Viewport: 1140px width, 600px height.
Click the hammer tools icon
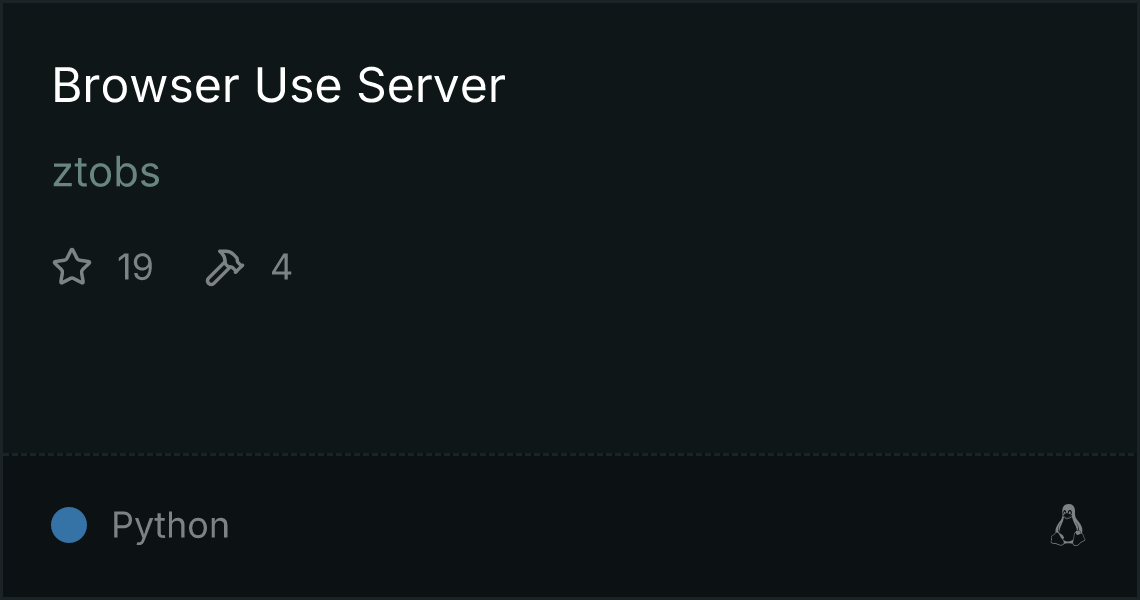[x=225, y=267]
